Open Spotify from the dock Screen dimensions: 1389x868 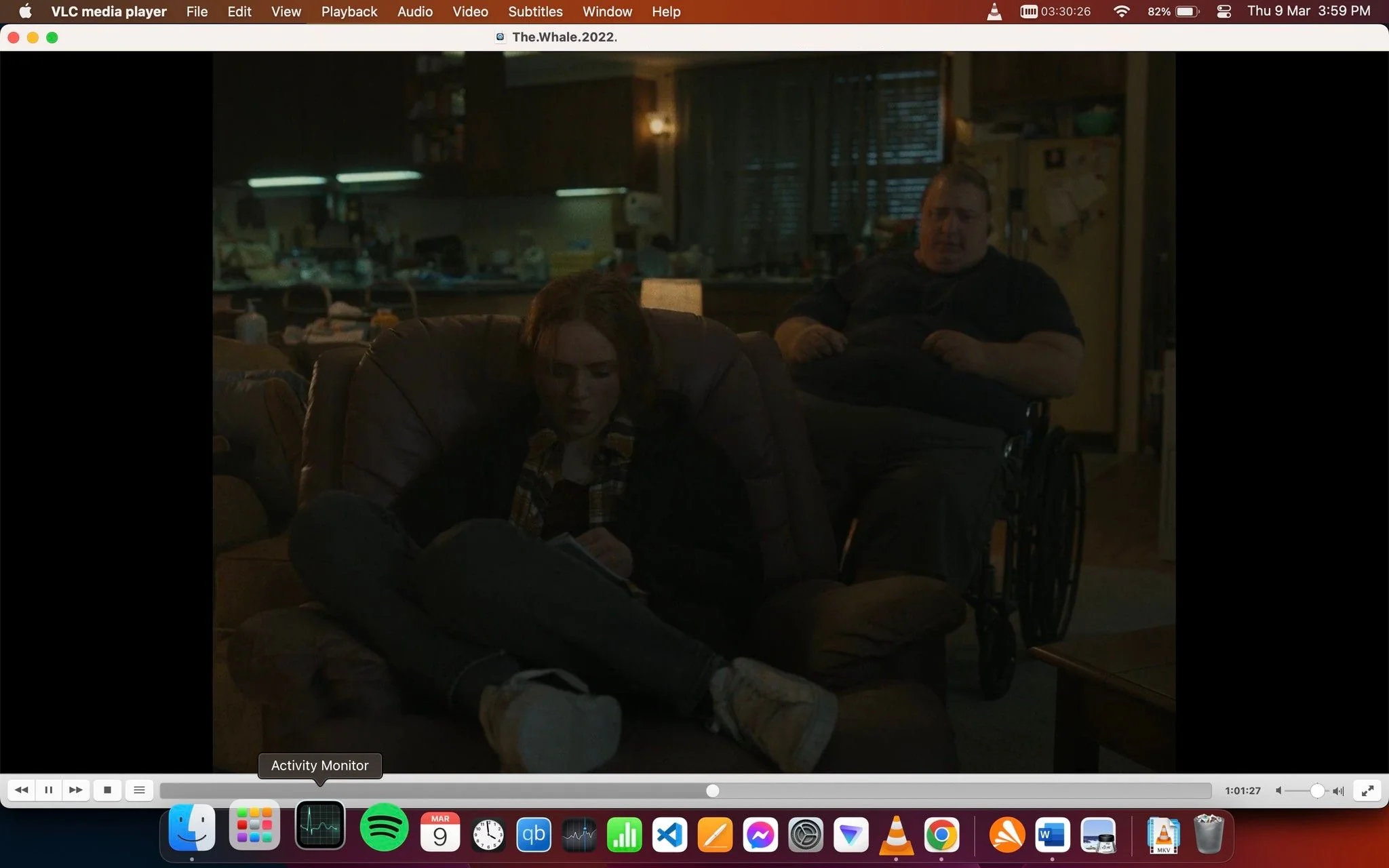click(x=384, y=827)
